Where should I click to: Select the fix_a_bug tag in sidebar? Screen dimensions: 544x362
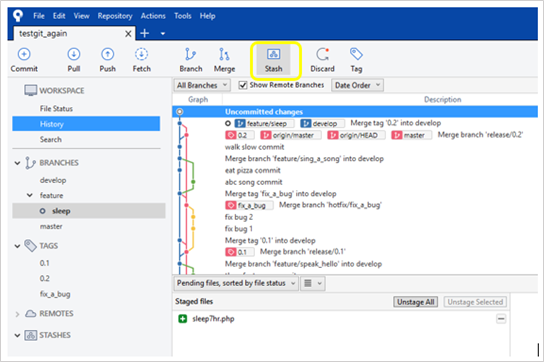point(55,294)
